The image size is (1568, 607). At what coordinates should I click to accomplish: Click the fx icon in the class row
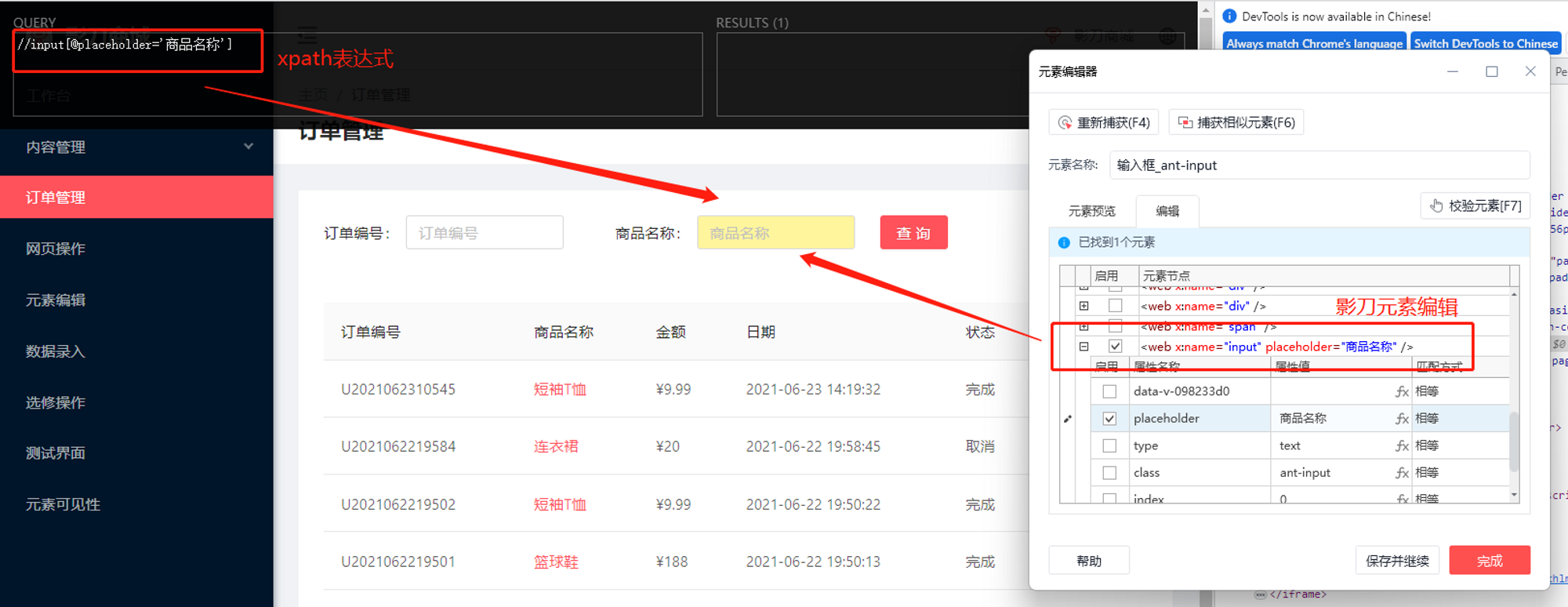(1403, 473)
